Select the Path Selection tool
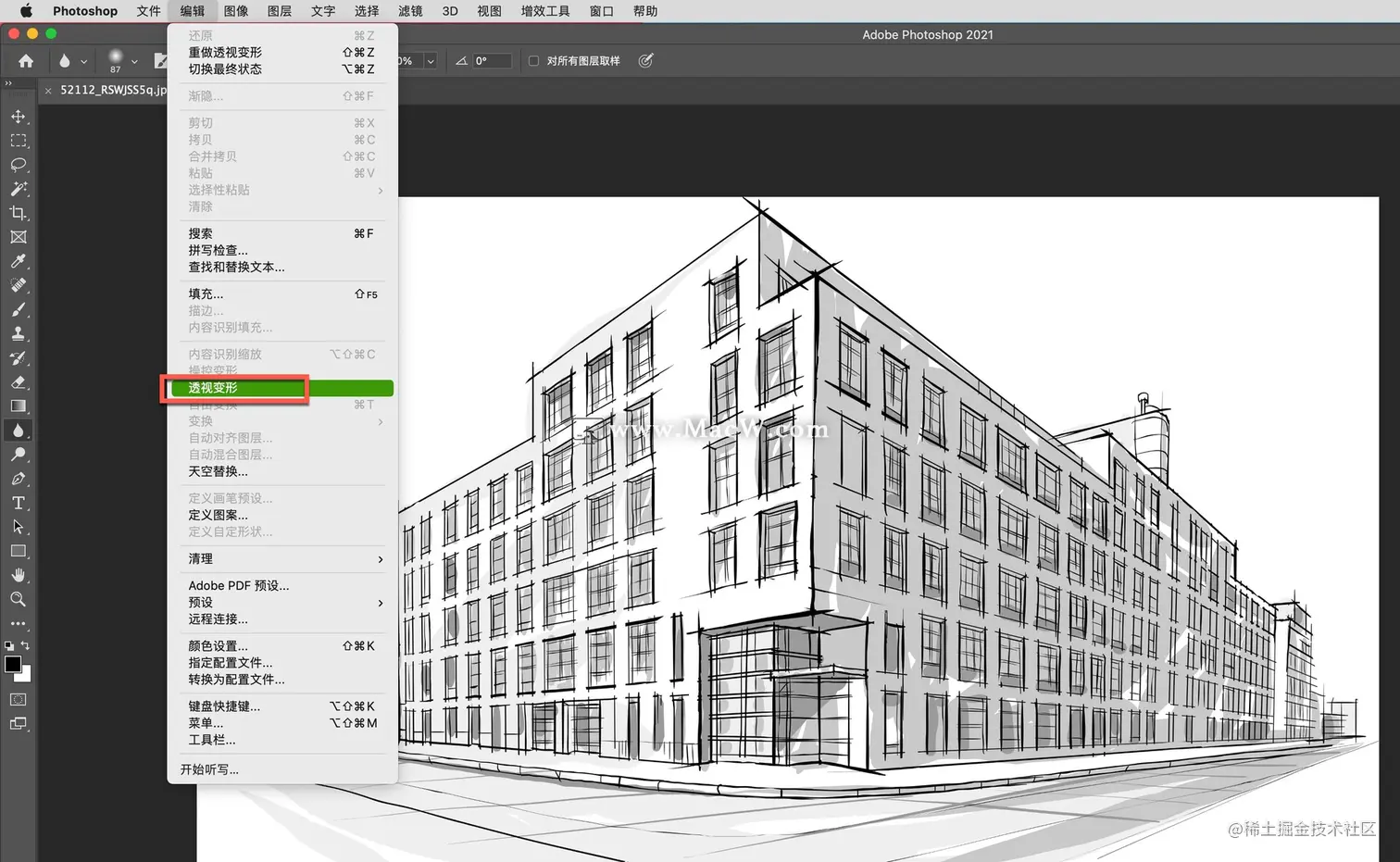Screen dimensions: 1400x862 (x=19, y=527)
